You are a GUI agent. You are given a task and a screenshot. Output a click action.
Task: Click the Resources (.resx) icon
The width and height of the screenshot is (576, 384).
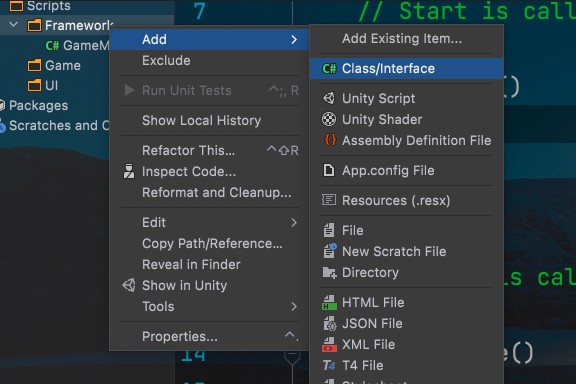tap(329, 200)
